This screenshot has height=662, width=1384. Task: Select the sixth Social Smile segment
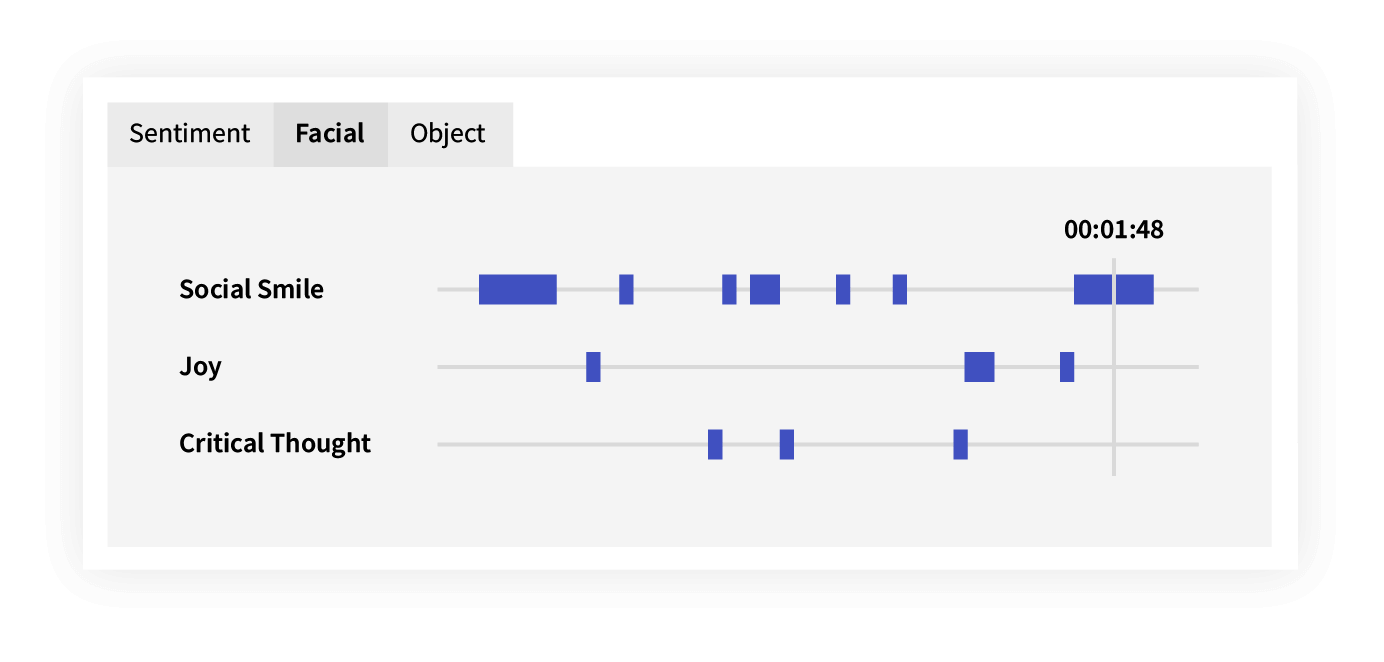click(900, 289)
